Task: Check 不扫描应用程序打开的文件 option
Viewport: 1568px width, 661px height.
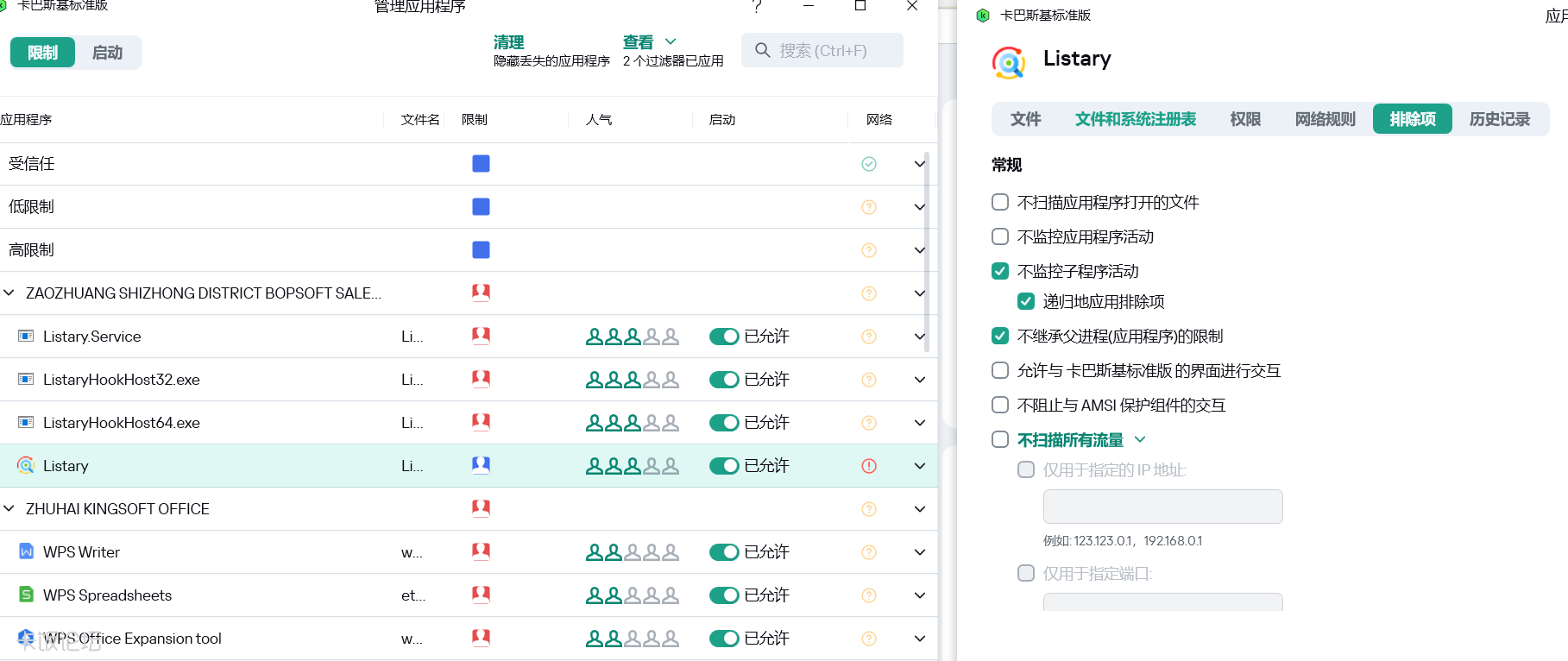Action: pos(1000,202)
